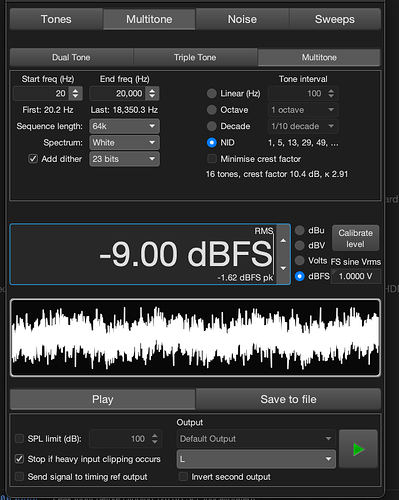Decrement the End freq stepper
This screenshot has height=500, width=399.
[152, 96]
